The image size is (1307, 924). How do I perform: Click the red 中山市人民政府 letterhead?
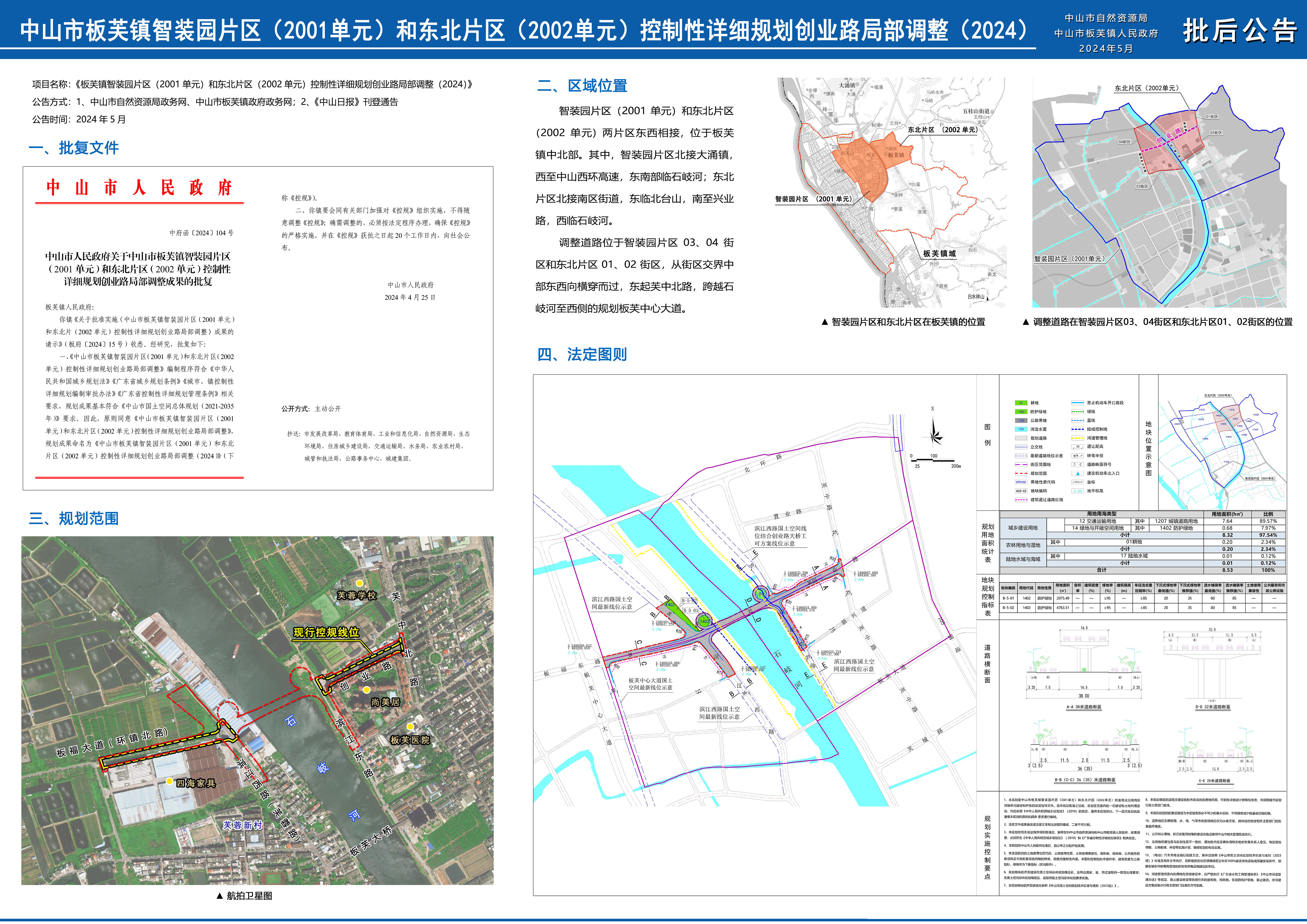[139, 187]
